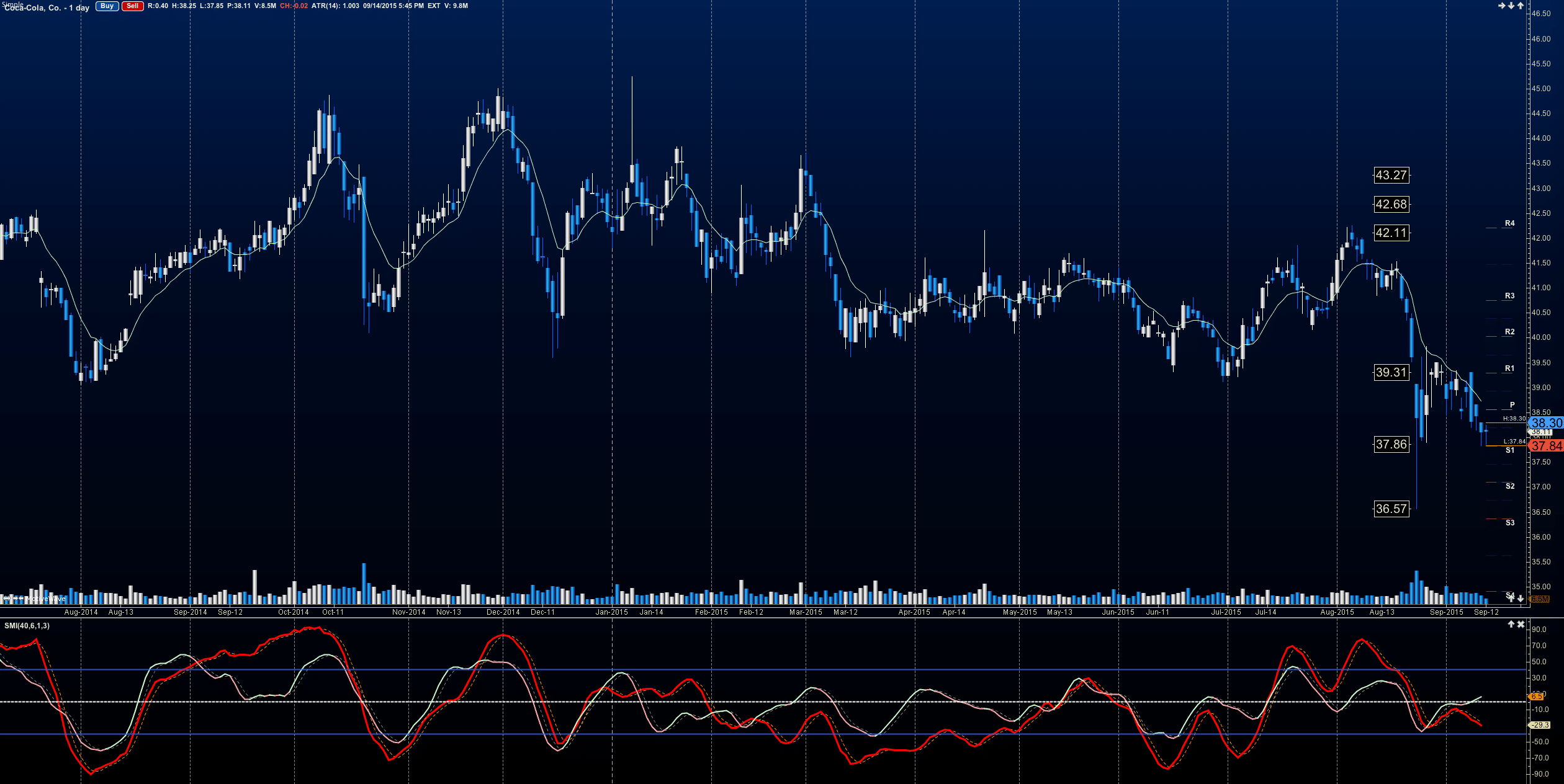The width and height of the screenshot is (1564, 784).
Task: Click the Sep-2015 date label
Action: click(x=1447, y=612)
